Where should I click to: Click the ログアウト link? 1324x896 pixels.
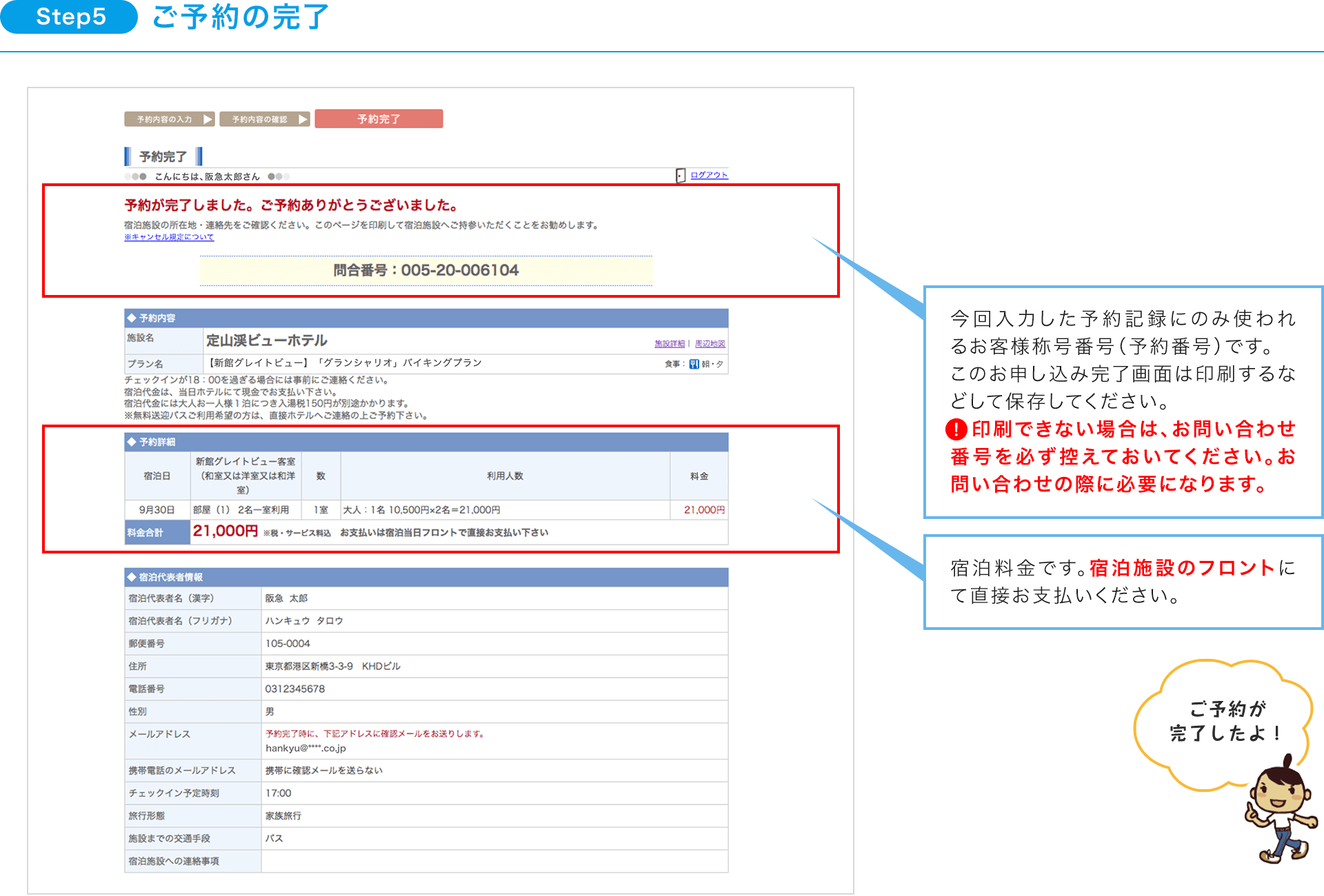pyautogui.click(x=709, y=175)
